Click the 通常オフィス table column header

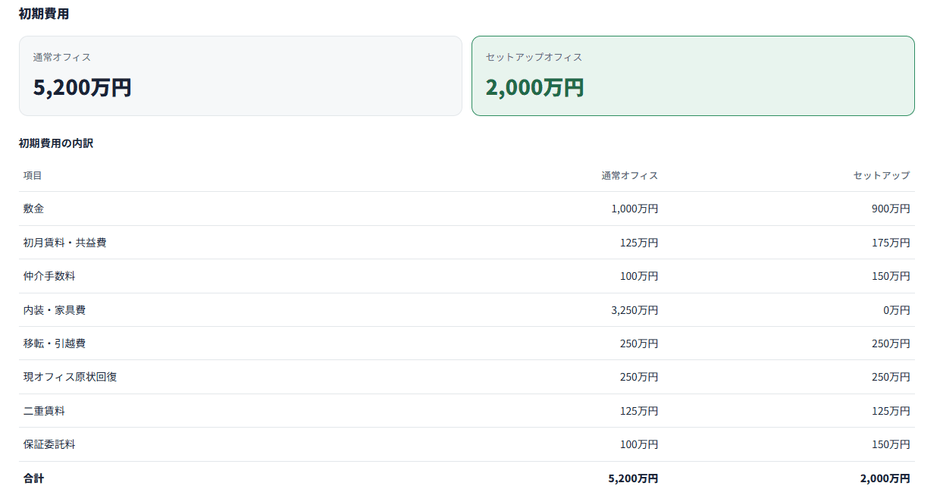(629, 176)
